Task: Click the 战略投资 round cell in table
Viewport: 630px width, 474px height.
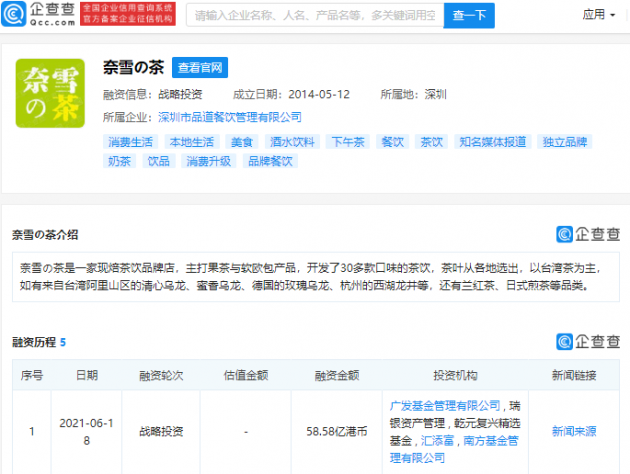Action: coord(161,431)
